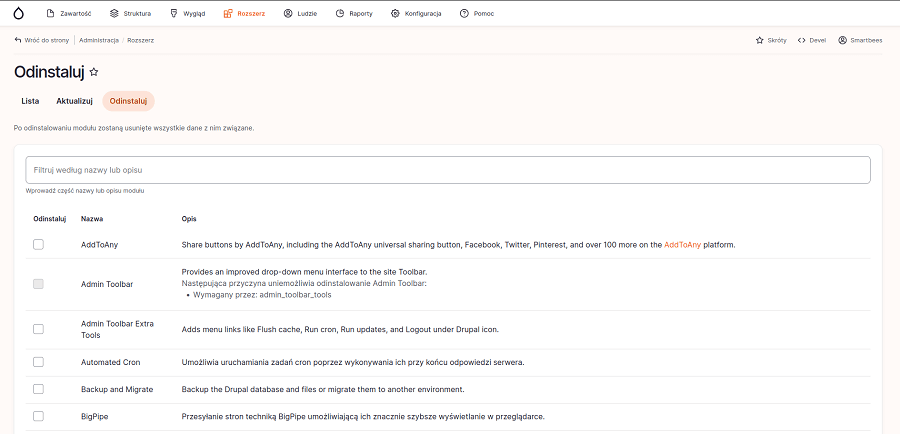Click the Drupal drop logo icon
Screen dimensions: 900x434
[x=18, y=13]
